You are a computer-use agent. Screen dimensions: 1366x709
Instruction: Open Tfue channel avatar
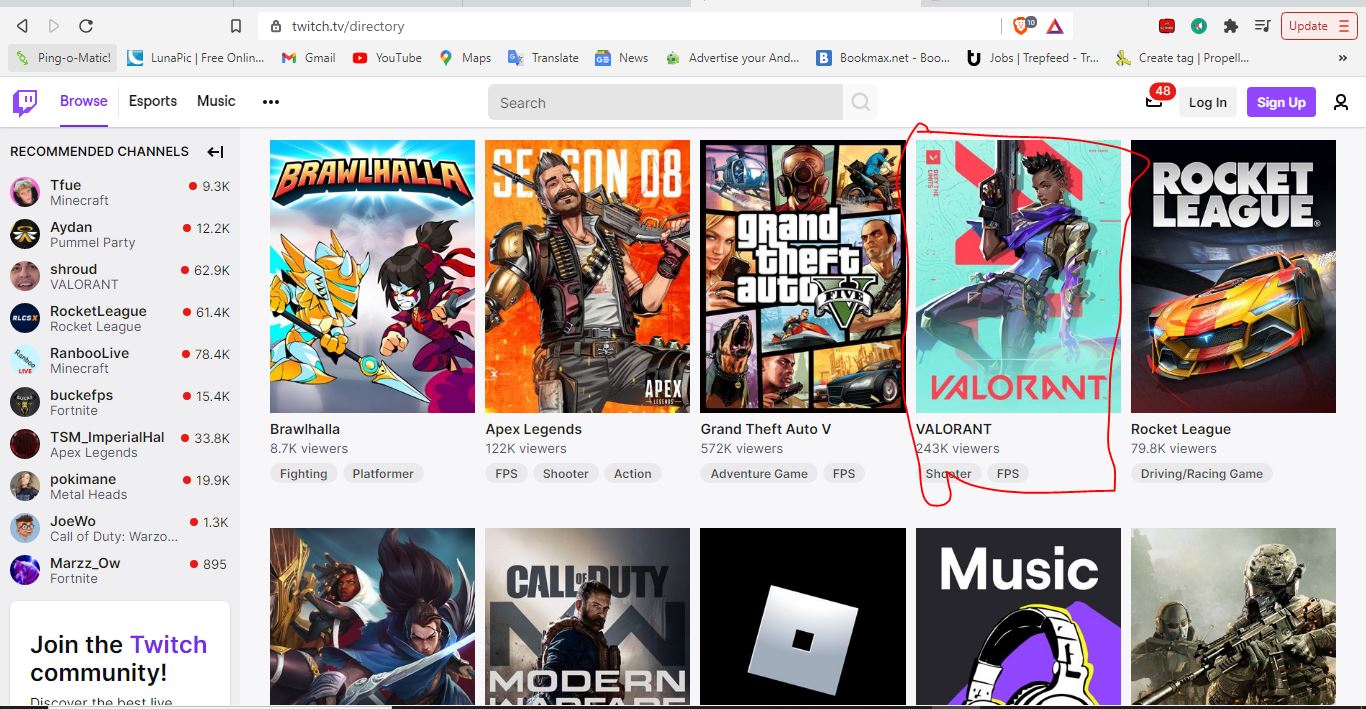tap(25, 192)
